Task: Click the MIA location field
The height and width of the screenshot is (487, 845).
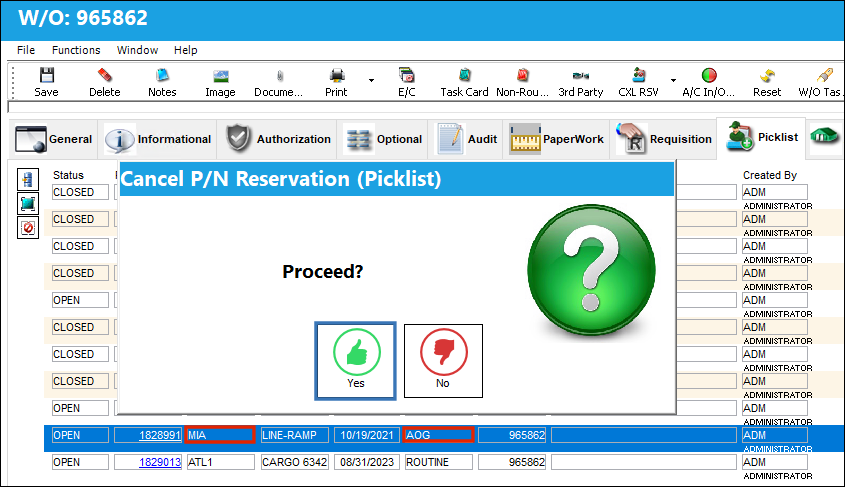Action: [x=220, y=435]
